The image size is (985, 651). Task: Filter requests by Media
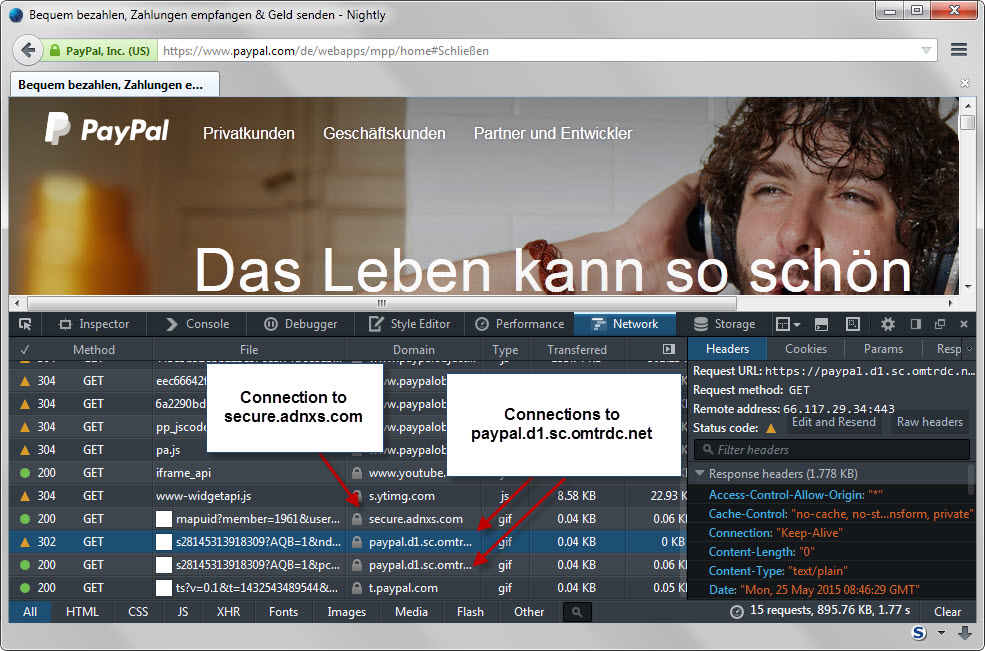(411, 611)
